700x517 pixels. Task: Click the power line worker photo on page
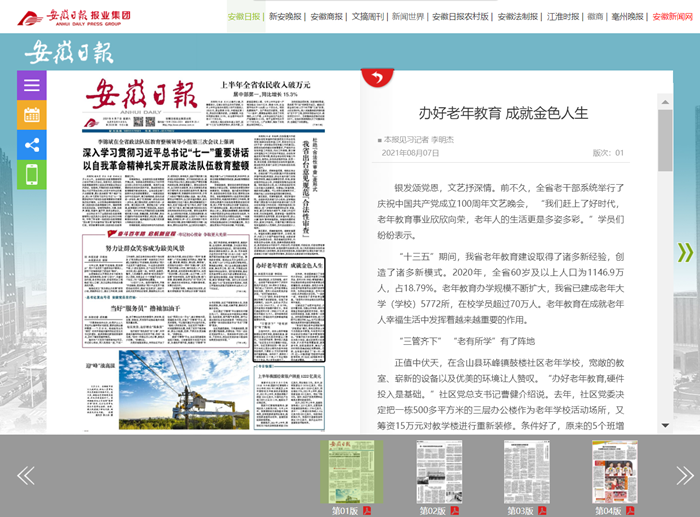point(184,390)
